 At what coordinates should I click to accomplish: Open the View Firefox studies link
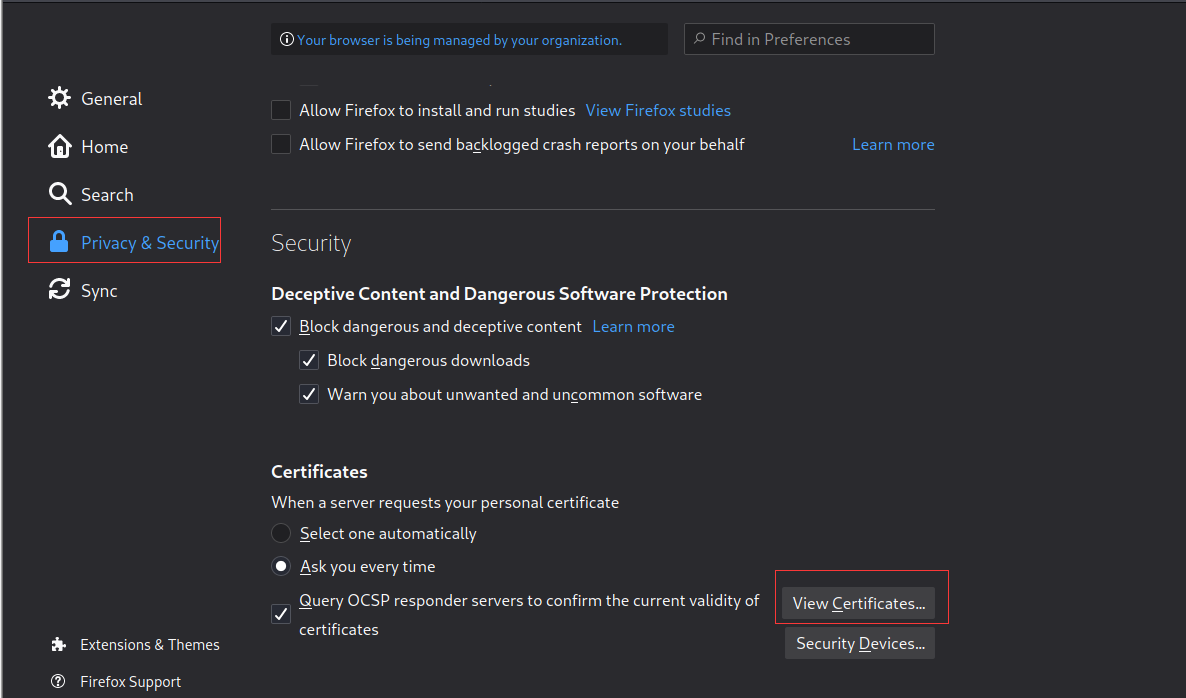[x=658, y=110]
